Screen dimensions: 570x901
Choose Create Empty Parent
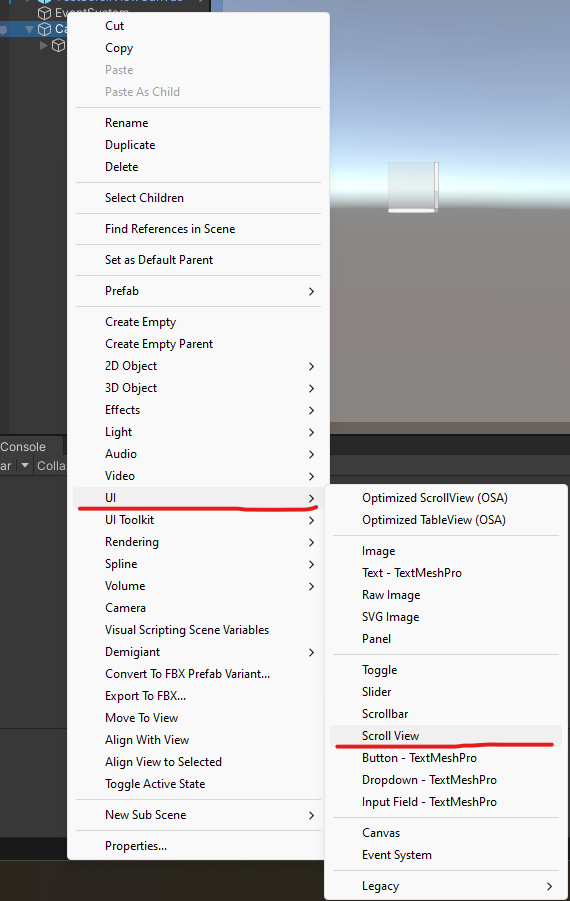[198, 344]
